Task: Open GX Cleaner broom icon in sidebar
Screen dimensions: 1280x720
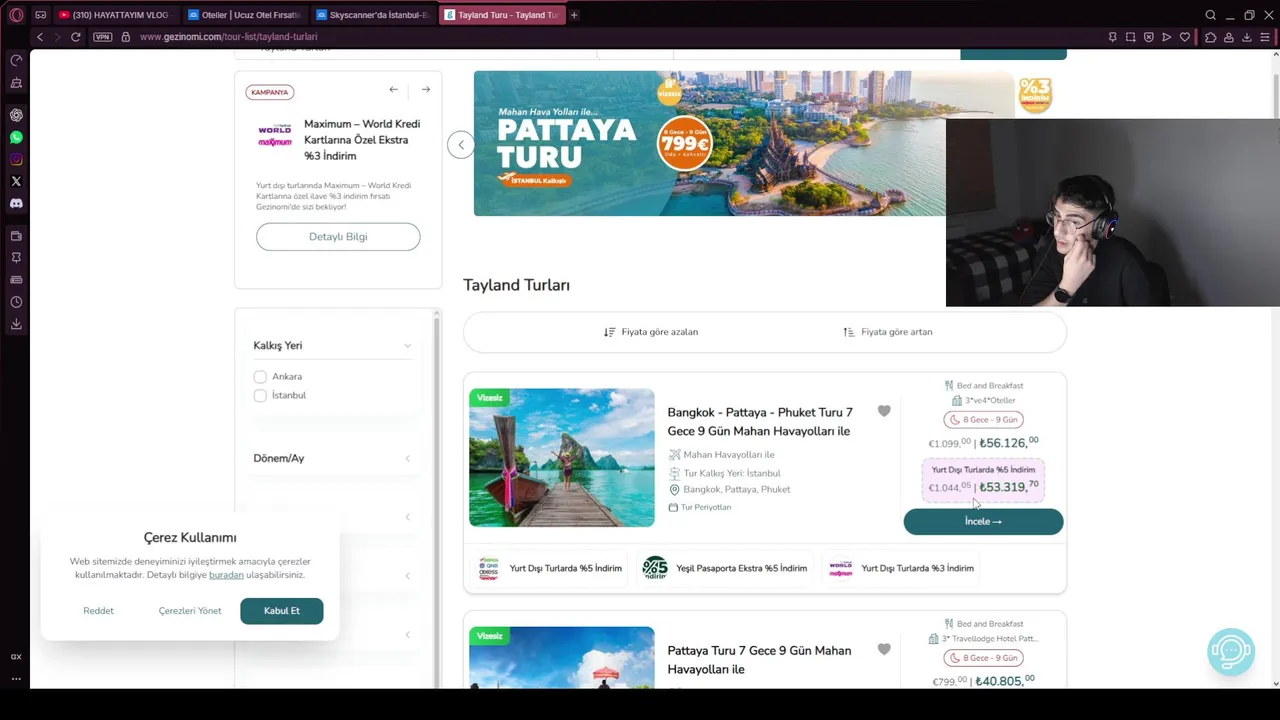Action: tap(16, 83)
